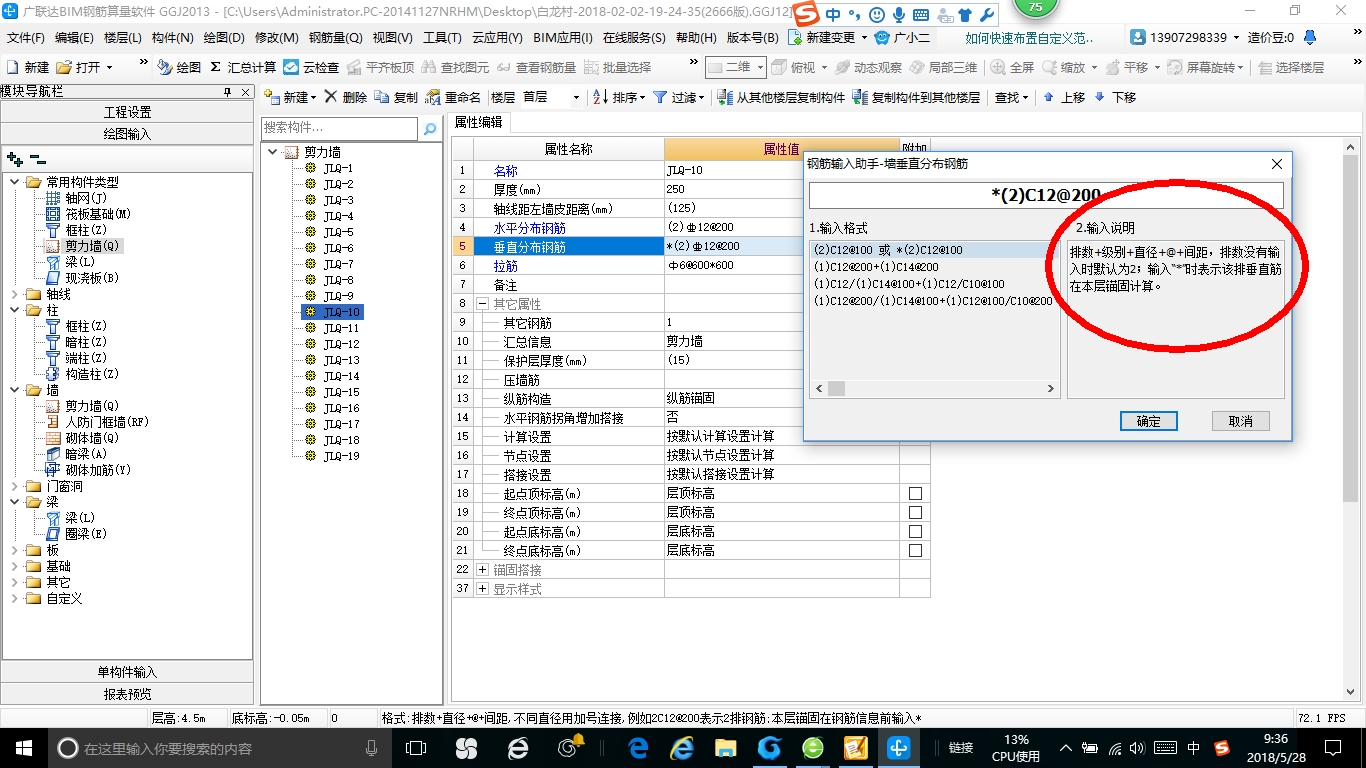Click the 搜索构件 search input field

point(339,128)
